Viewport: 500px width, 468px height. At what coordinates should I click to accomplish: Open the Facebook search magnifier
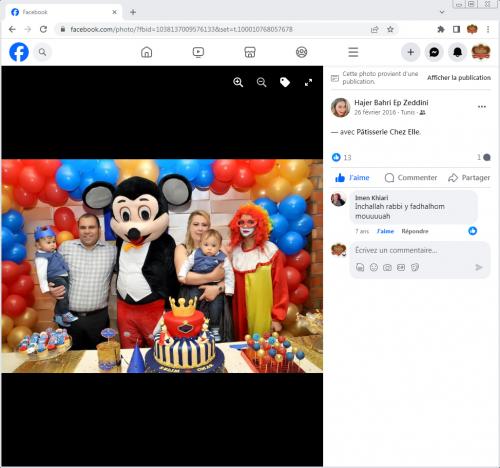pos(42,52)
